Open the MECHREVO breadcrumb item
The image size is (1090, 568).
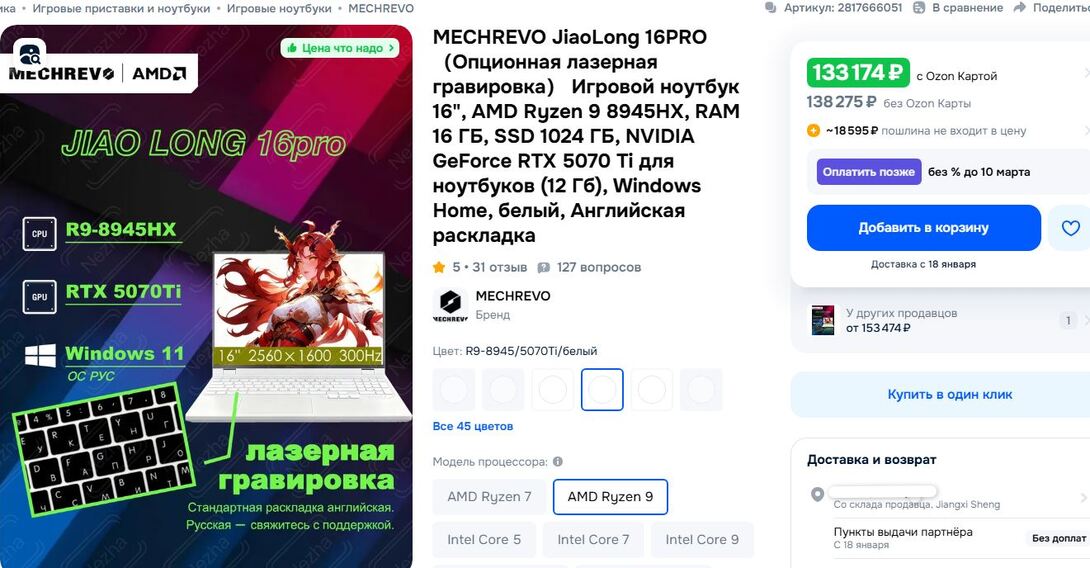coord(381,8)
